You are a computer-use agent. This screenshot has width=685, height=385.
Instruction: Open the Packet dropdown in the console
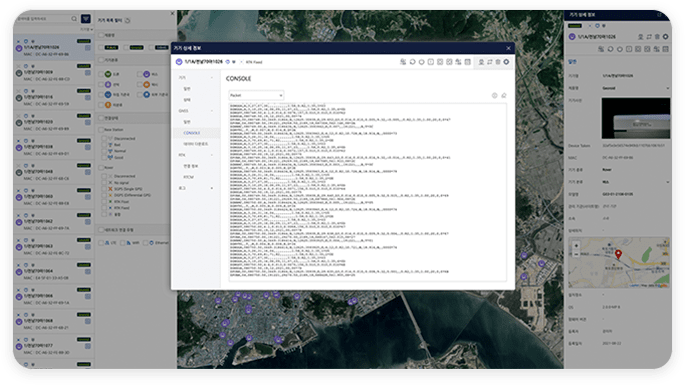pyautogui.click(x=256, y=95)
